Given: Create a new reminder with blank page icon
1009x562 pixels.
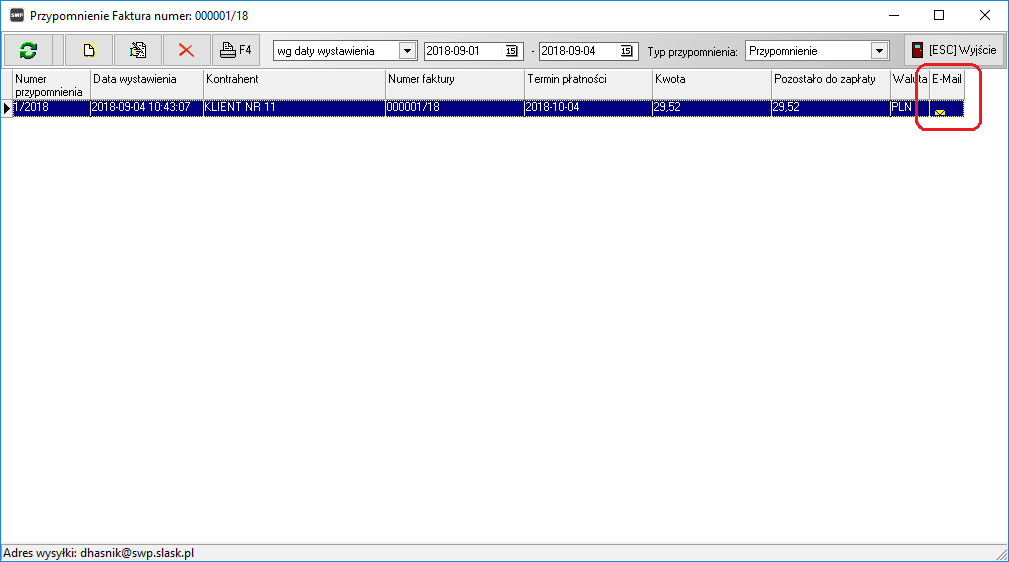Looking at the screenshot, I should 88,50.
